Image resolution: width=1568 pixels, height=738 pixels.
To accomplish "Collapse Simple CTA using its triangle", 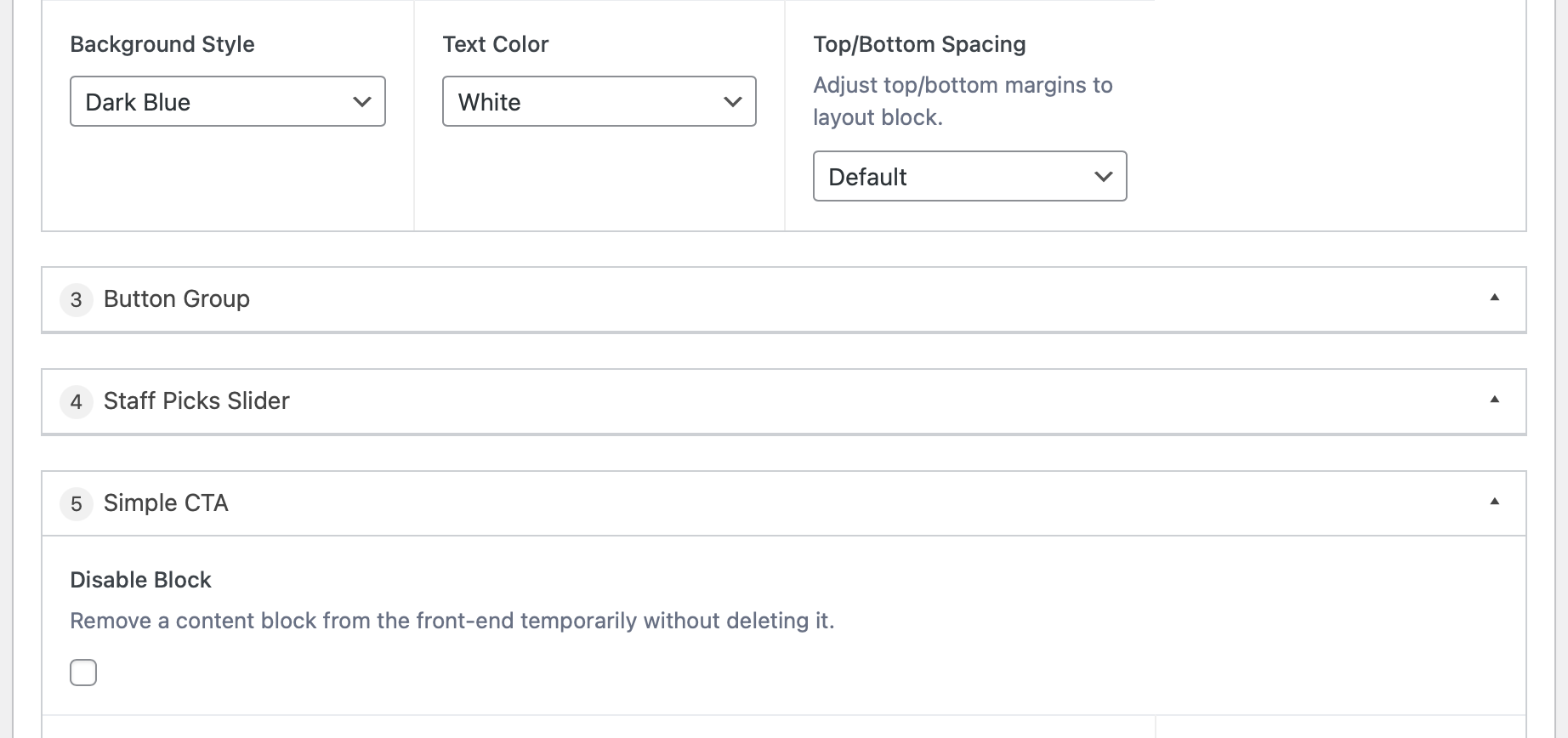I will click(x=1494, y=502).
